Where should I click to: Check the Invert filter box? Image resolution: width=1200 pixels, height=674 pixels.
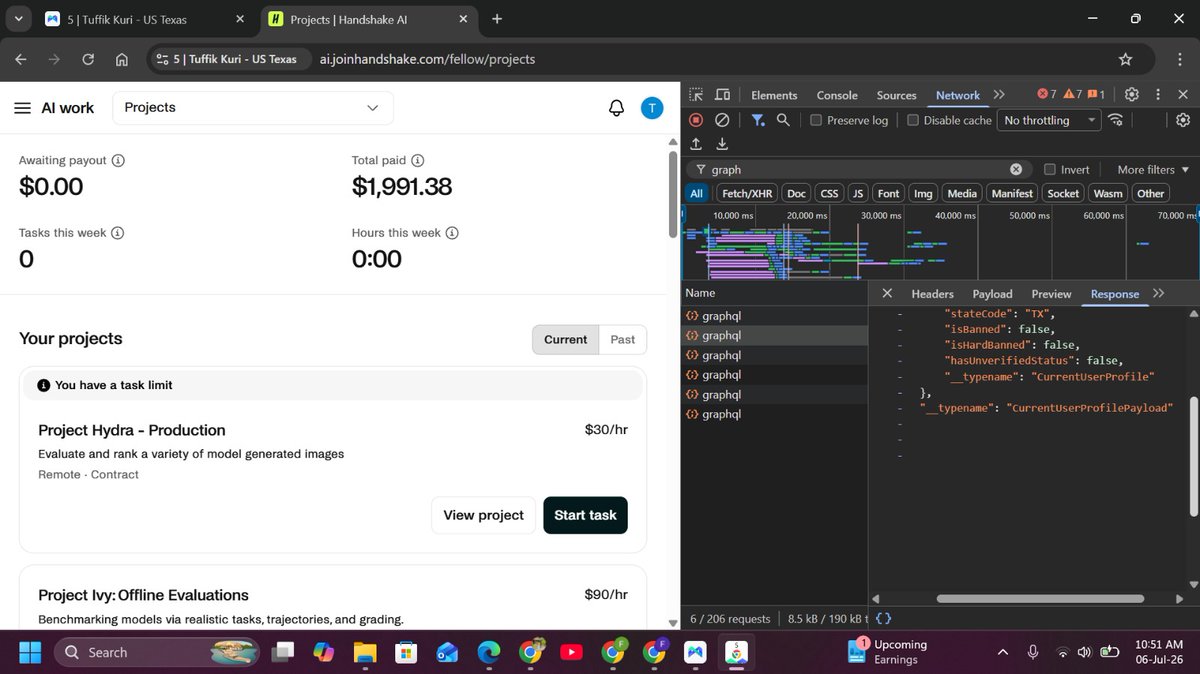[1050, 169]
